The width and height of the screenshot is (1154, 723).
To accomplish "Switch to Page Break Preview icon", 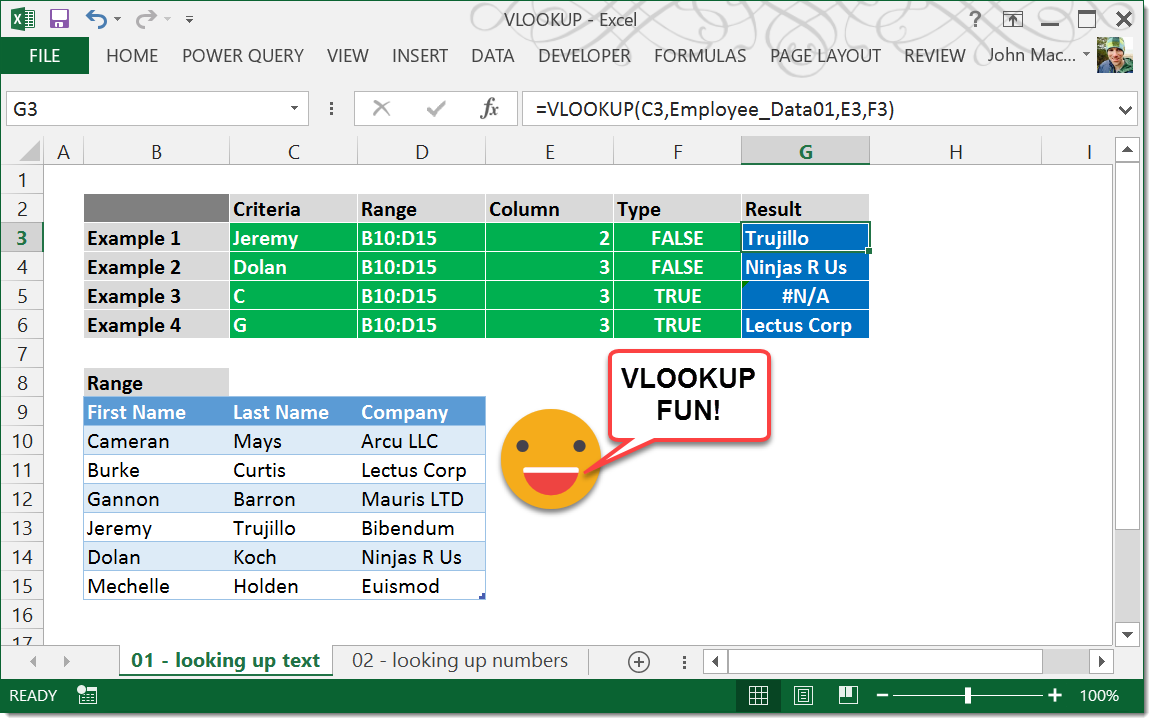I will [x=848, y=695].
